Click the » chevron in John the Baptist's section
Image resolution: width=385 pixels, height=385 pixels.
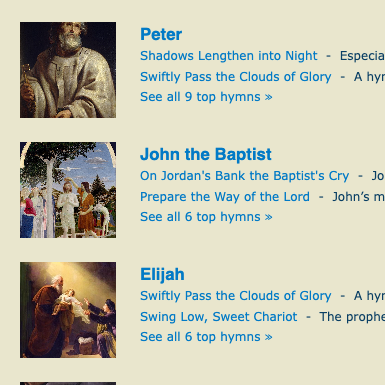click(269, 217)
